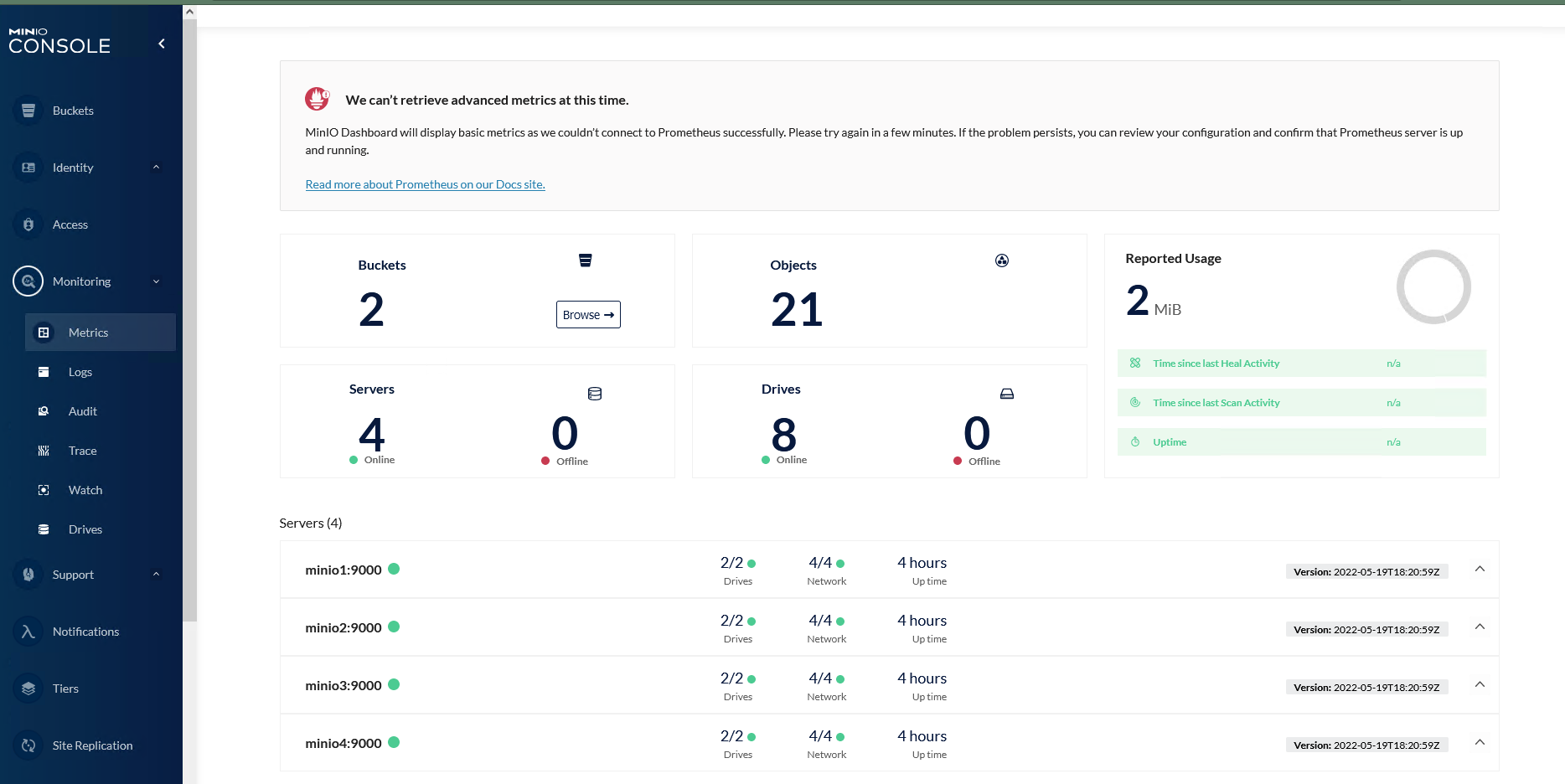Click the Buckets sidebar icon
Image resolution: width=1565 pixels, height=784 pixels.
28,111
